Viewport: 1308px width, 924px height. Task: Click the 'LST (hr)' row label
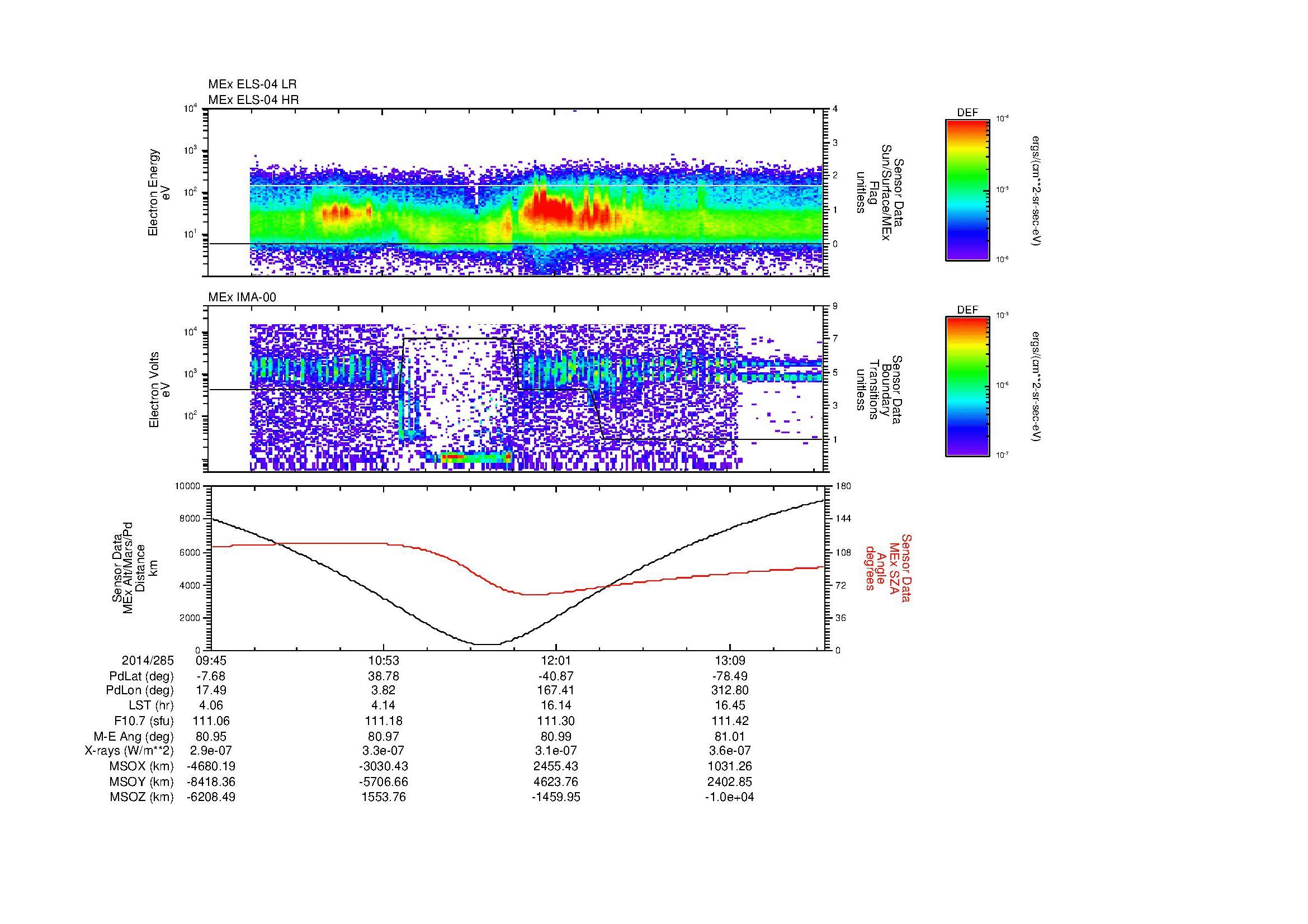tap(152, 705)
